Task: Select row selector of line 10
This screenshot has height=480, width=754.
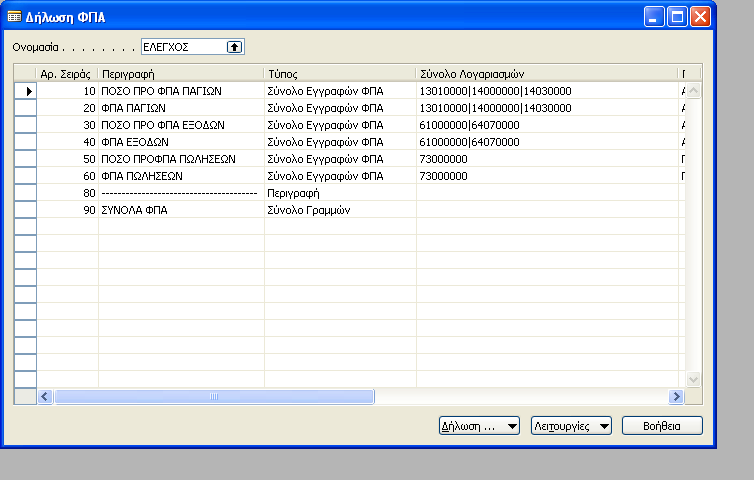Action: point(25,91)
